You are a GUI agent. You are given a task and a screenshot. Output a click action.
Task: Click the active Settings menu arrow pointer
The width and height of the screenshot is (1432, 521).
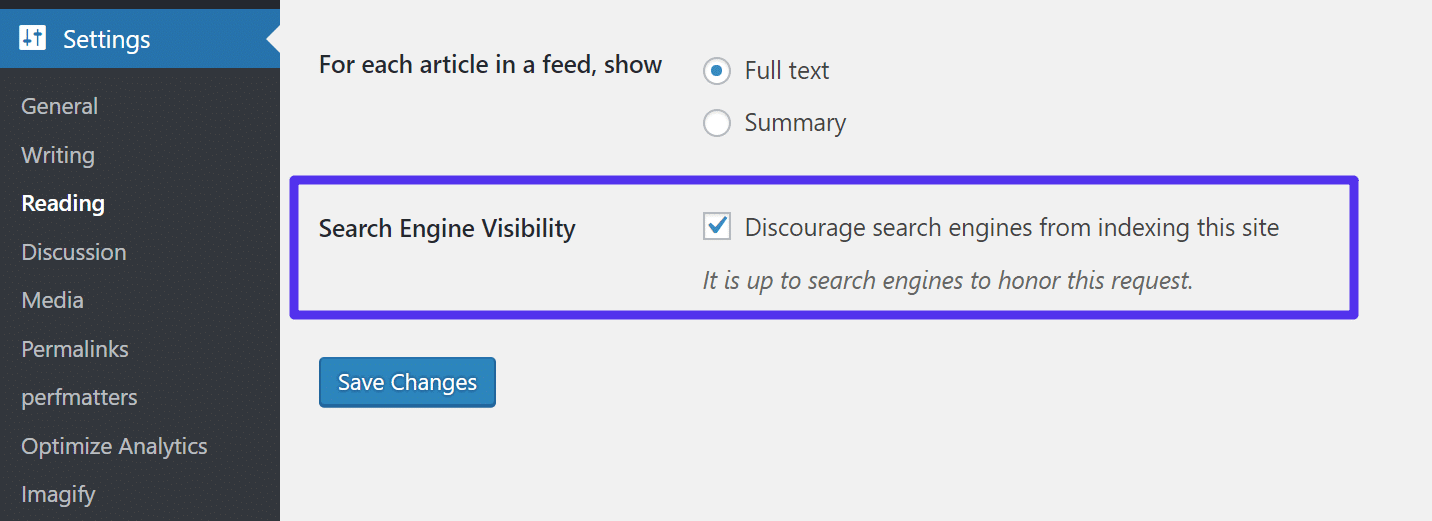click(273, 39)
